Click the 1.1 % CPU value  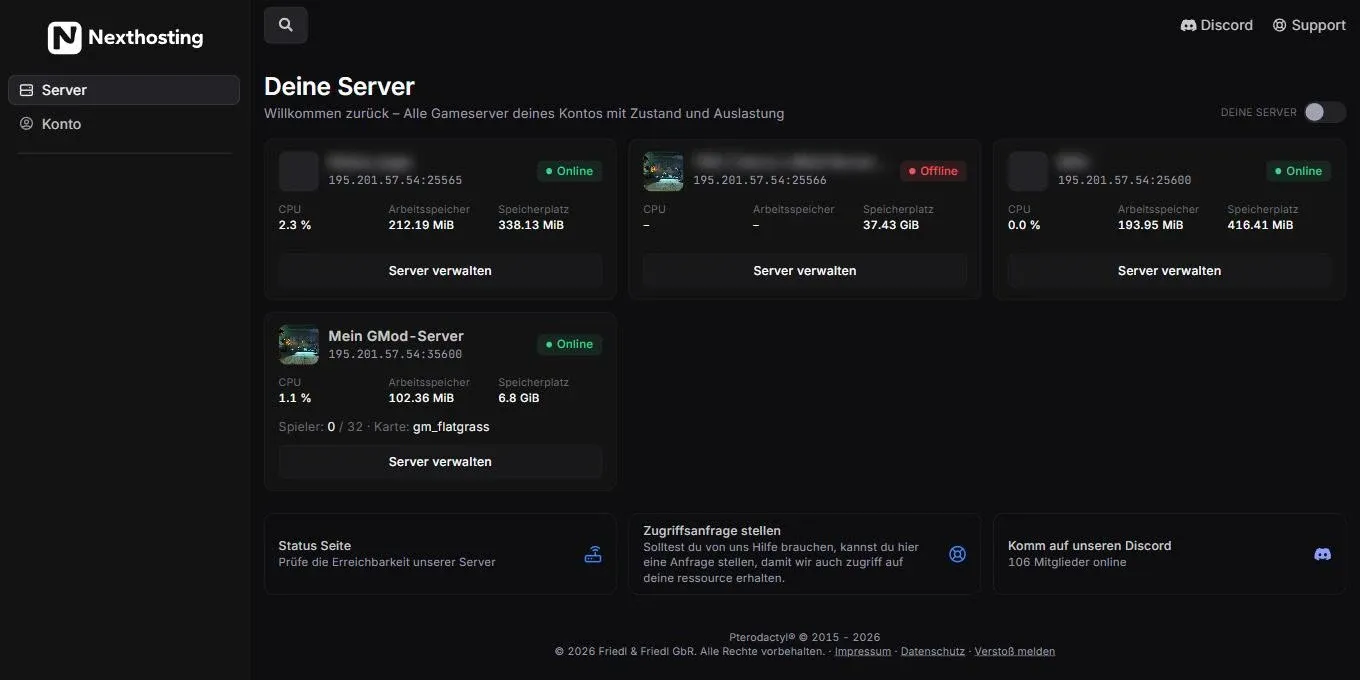(295, 398)
